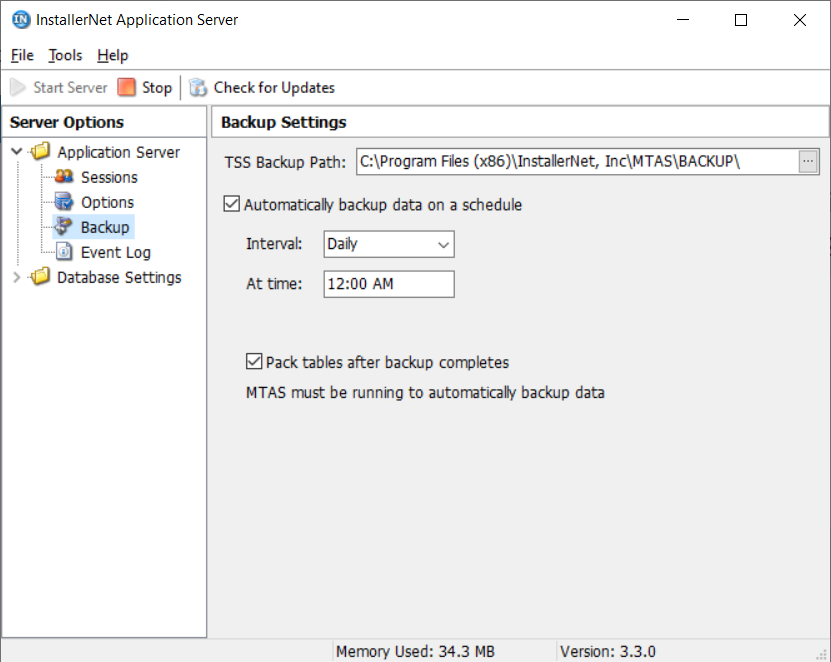Click the window resize grip in status bar
This screenshot has height=662, width=831.
822,655
